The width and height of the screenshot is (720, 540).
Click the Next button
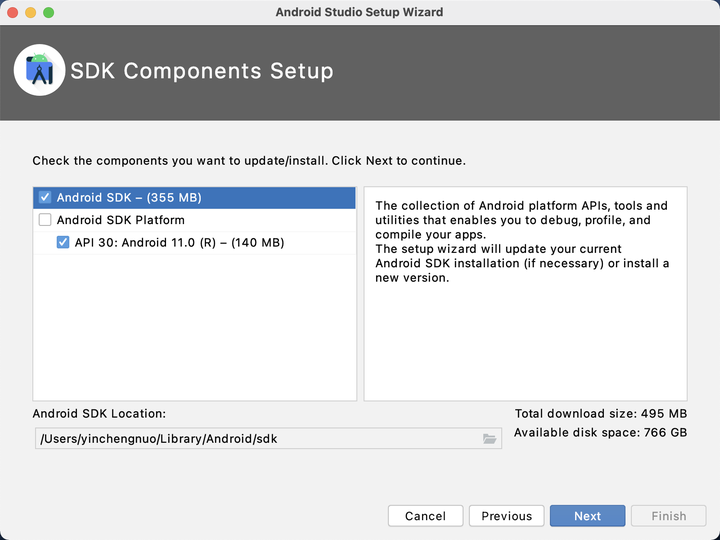pyautogui.click(x=587, y=516)
